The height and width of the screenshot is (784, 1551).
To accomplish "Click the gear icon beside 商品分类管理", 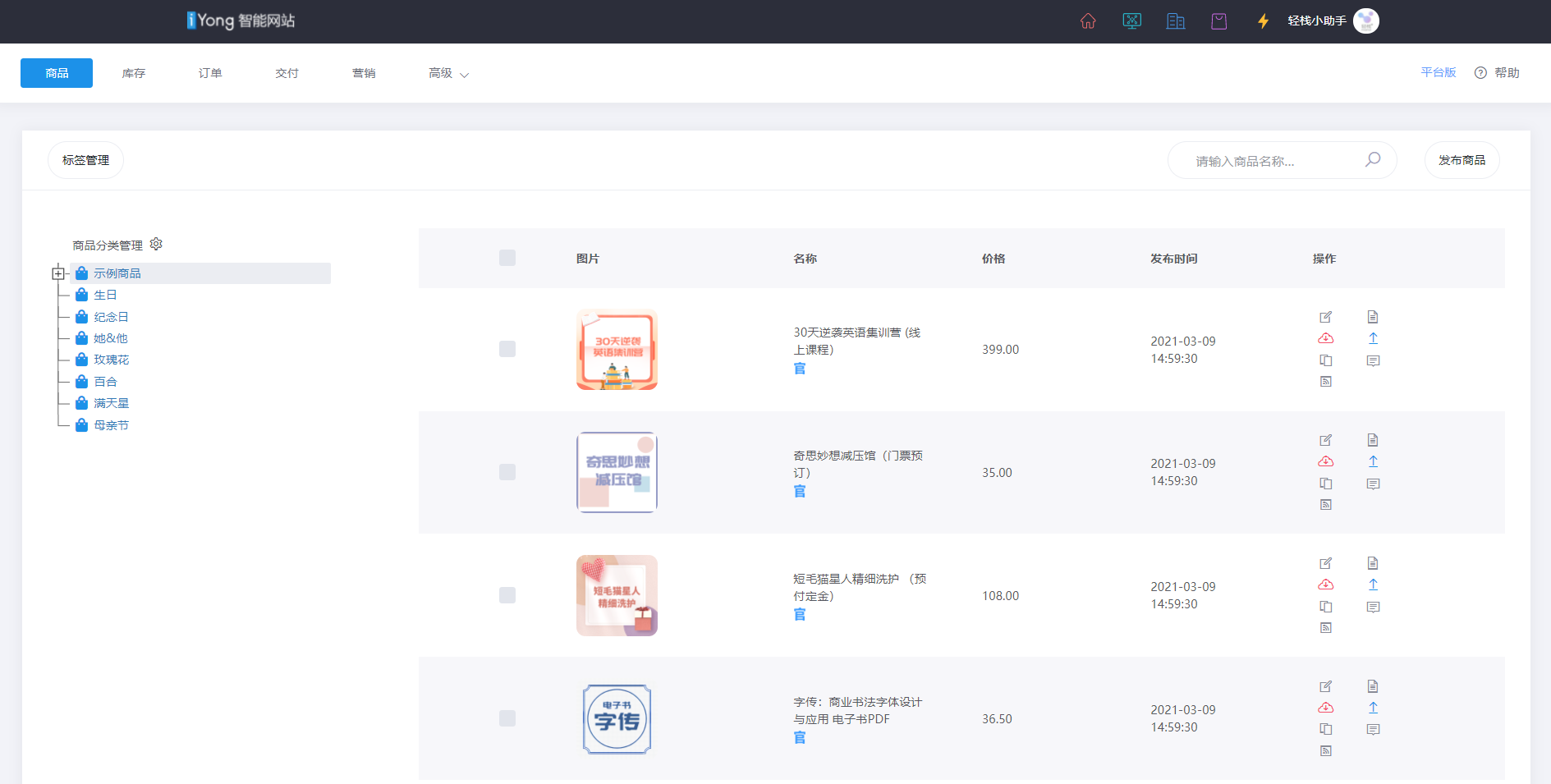I will pyautogui.click(x=156, y=245).
